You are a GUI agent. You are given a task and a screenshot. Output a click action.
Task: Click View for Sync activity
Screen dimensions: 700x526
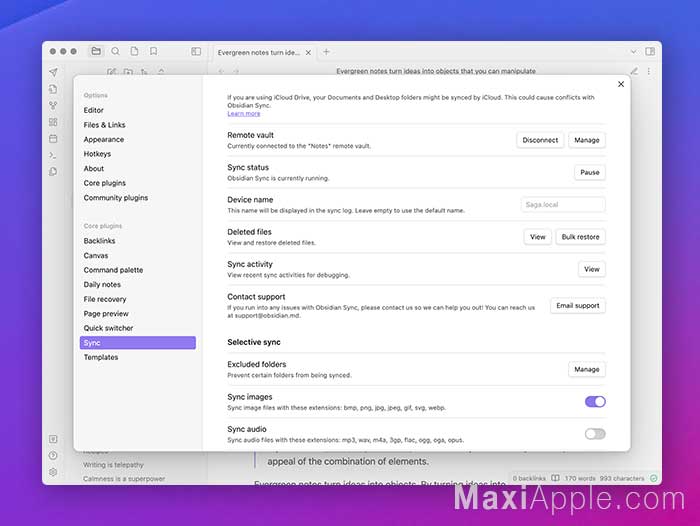[592, 269]
